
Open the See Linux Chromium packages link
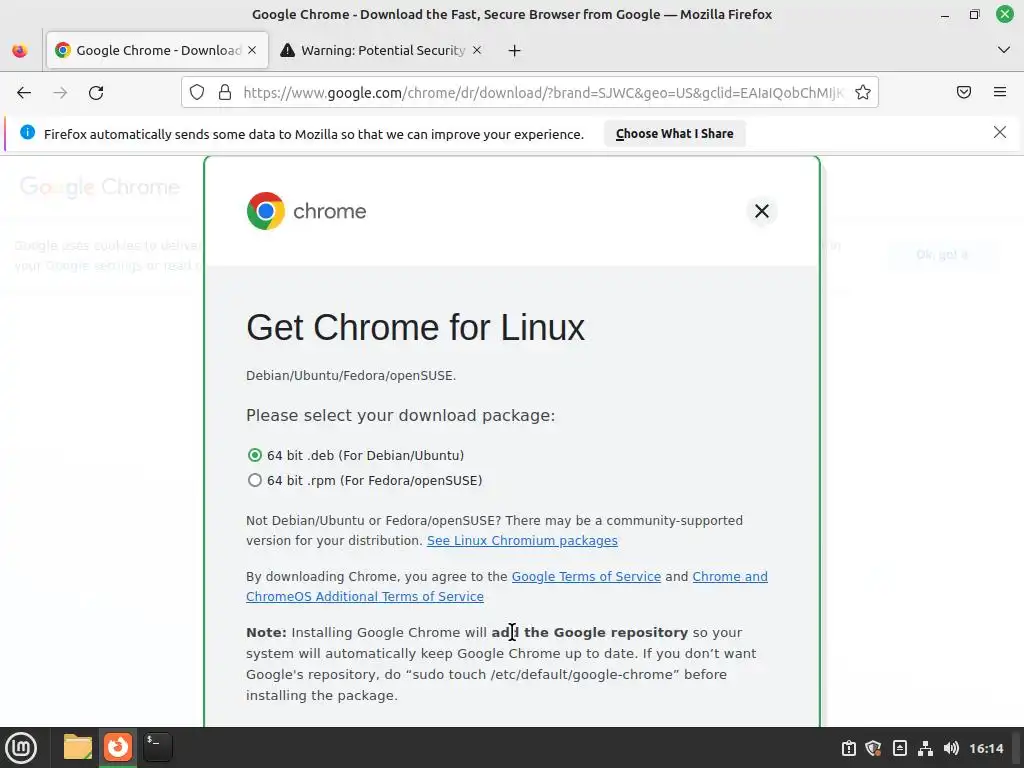tap(522, 541)
